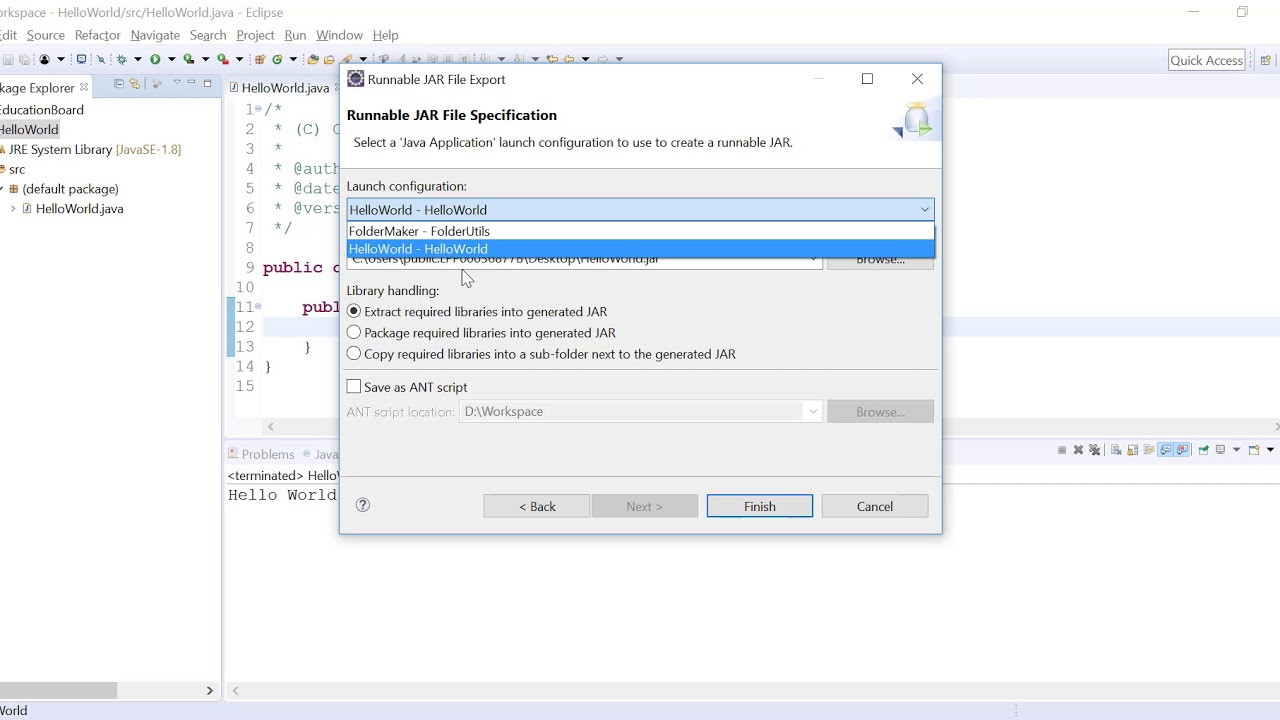
Task: Collapse All in Package Explorer toolbar
Action: click(118, 84)
